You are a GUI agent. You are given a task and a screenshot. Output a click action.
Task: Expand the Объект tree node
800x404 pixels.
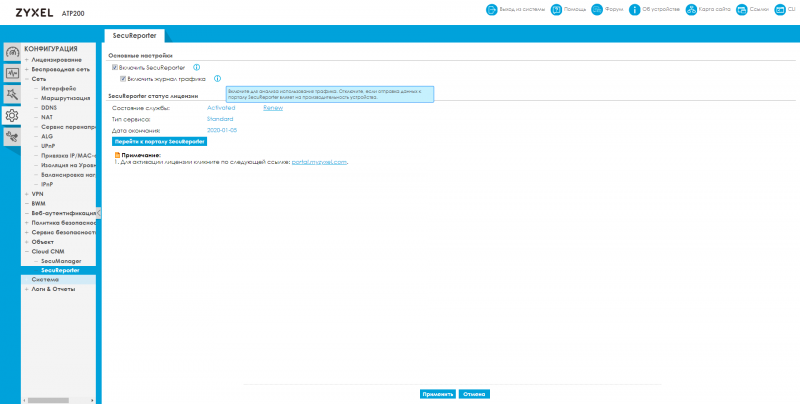(x=27, y=242)
